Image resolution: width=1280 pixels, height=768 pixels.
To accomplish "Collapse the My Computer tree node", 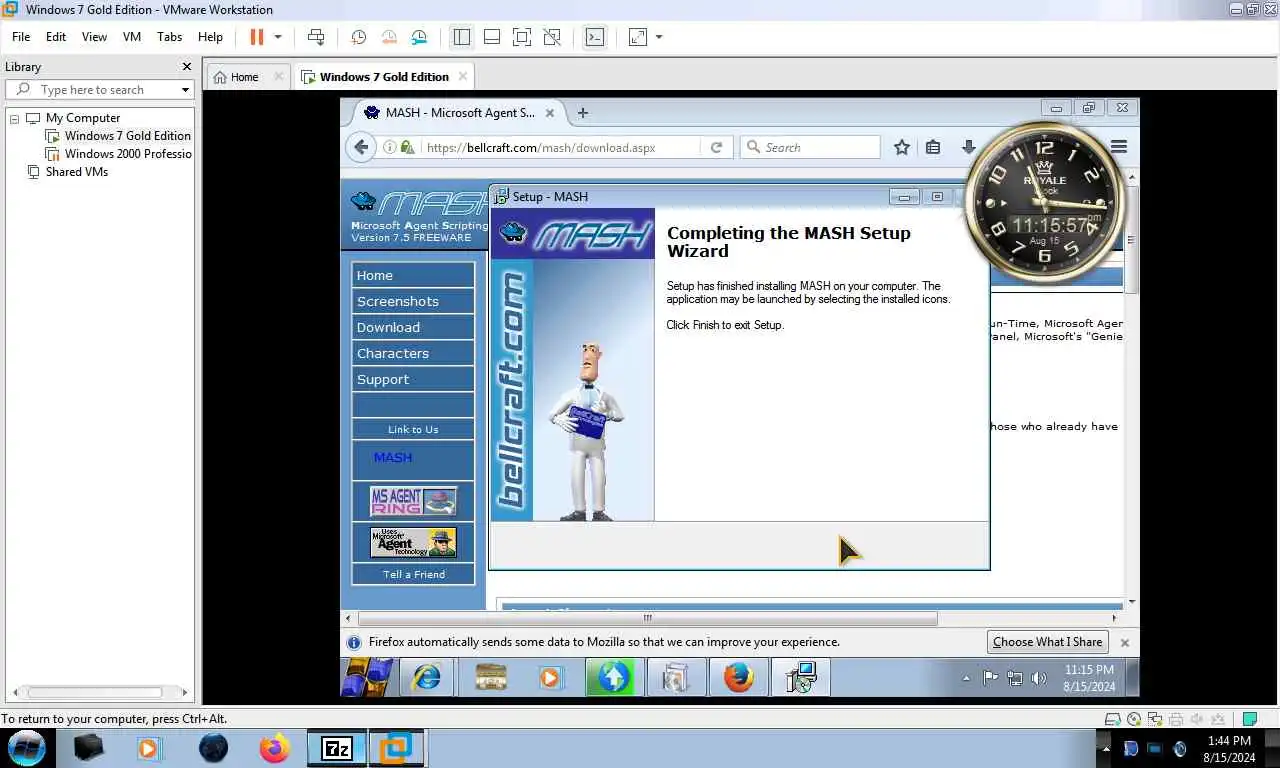I will (x=15, y=118).
